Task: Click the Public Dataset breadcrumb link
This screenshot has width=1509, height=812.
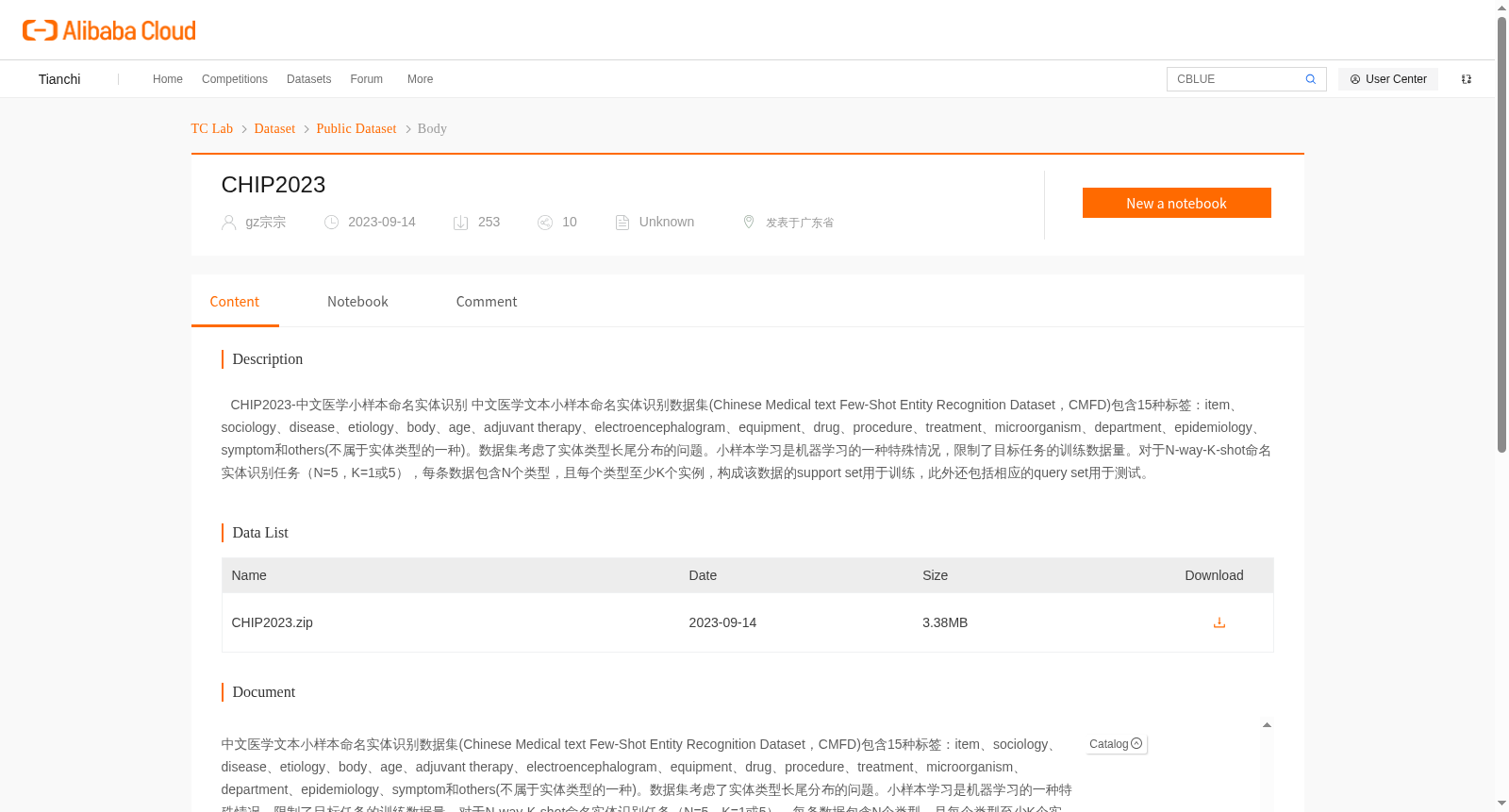Action: (x=357, y=128)
